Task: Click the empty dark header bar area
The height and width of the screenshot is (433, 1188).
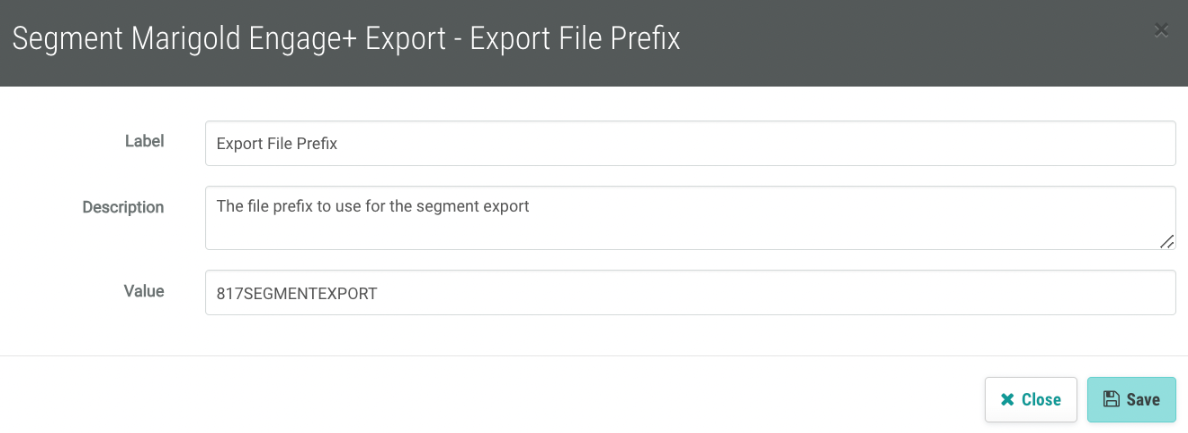Action: tap(900, 42)
